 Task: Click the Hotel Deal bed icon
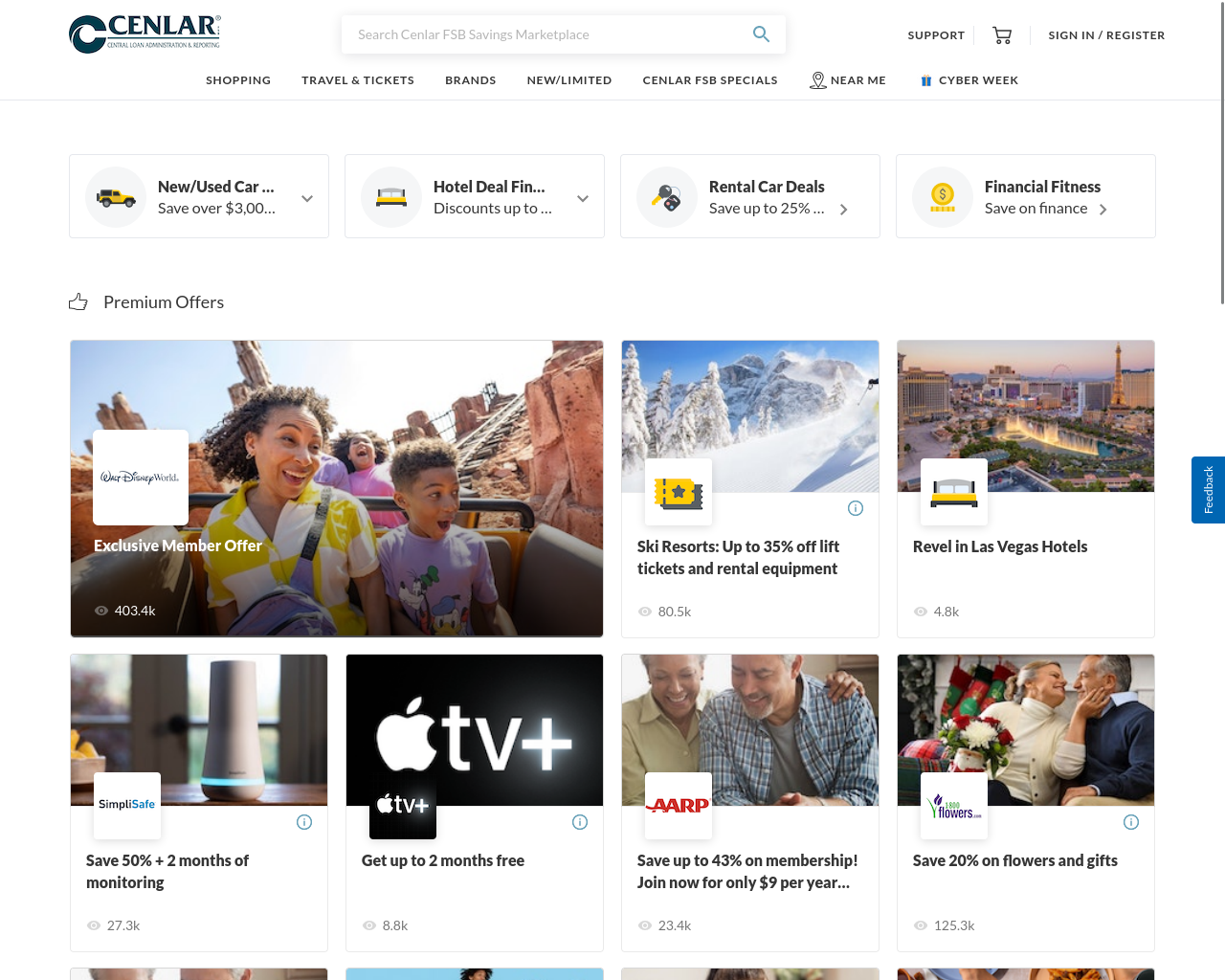pos(391,197)
